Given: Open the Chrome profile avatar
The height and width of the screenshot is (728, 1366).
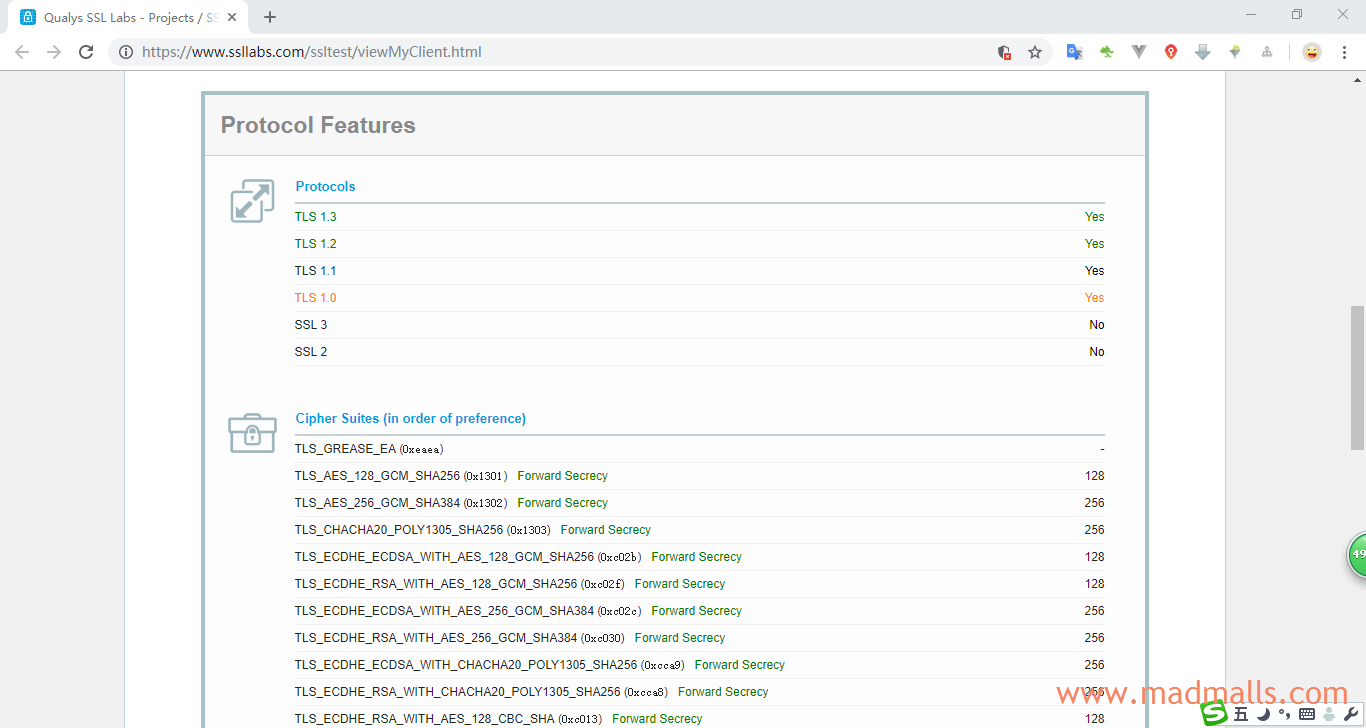Looking at the screenshot, I should pos(1311,52).
